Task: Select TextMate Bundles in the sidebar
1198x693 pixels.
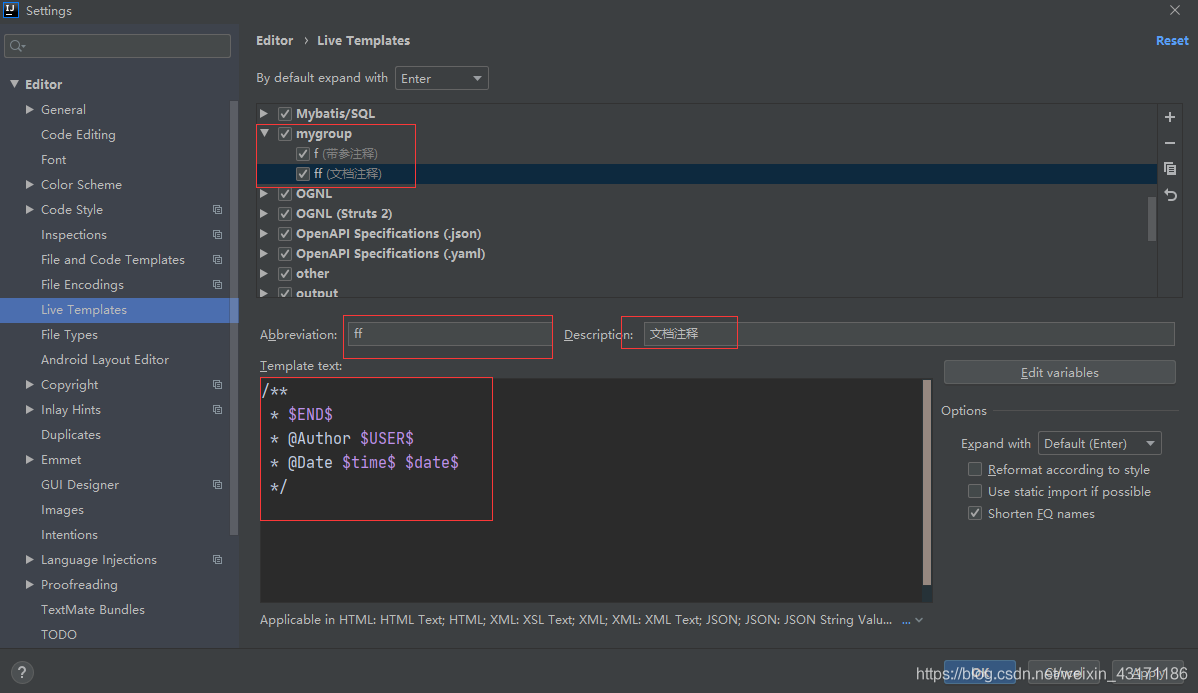Action: tap(92, 610)
